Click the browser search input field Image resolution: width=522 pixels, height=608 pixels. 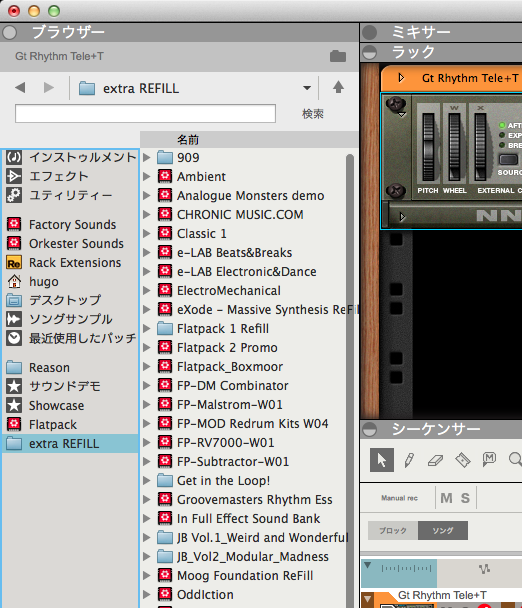[145, 113]
